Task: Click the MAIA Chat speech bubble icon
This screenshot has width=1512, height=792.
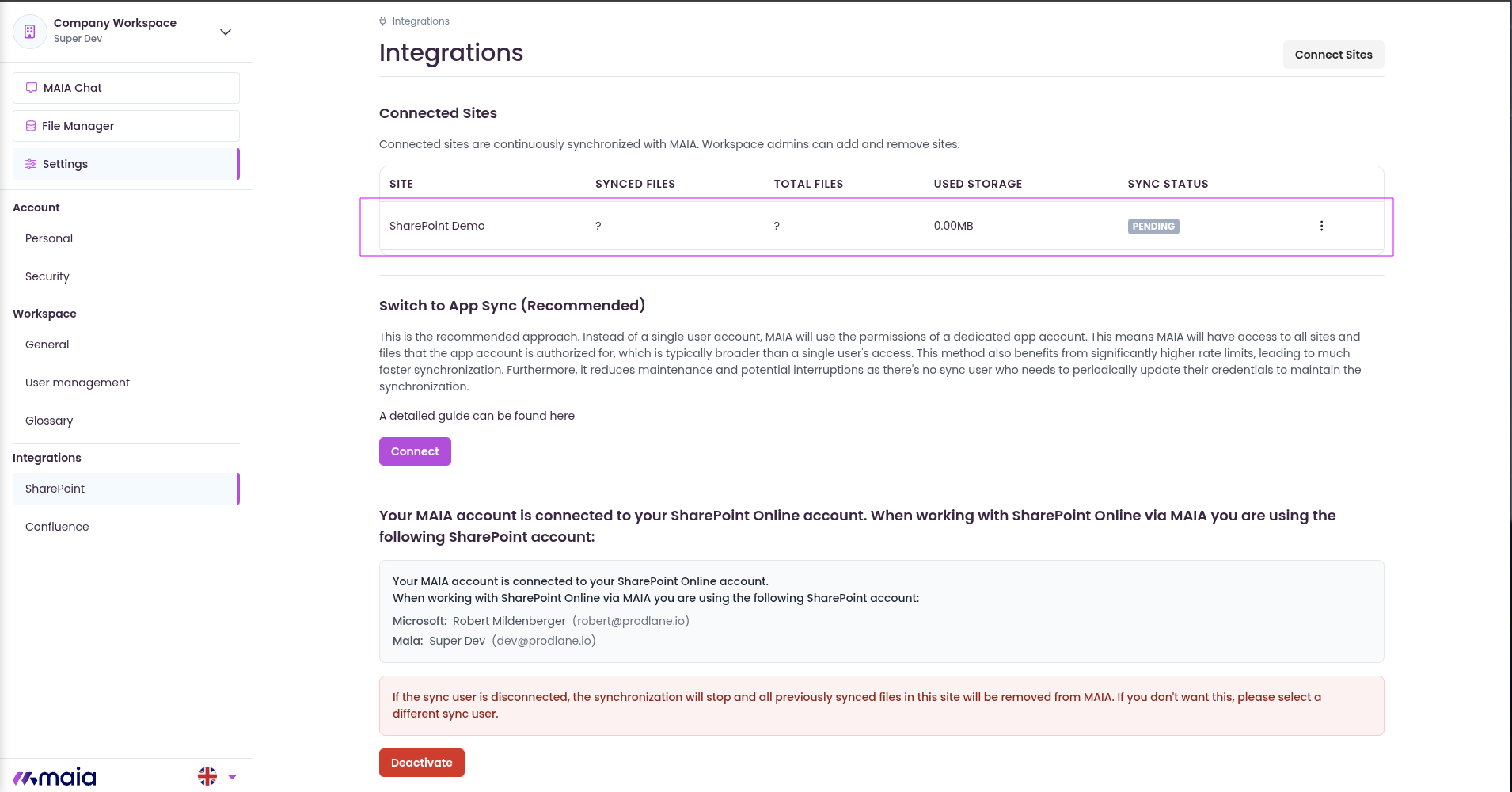Action: pyautogui.click(x=32, y=88)
